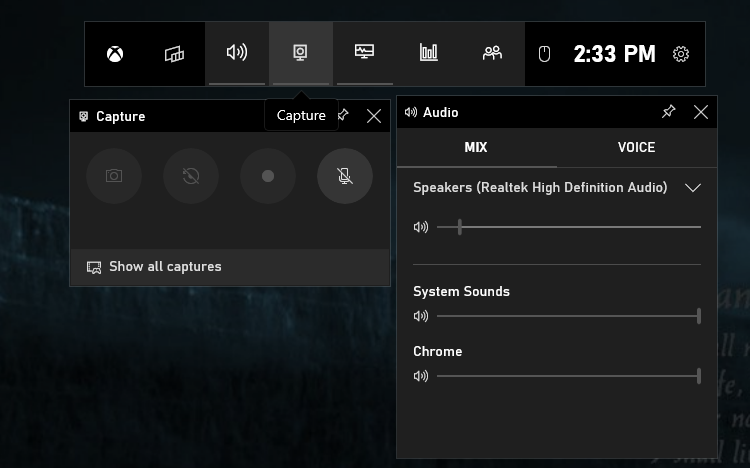Open Game Bar settings gear

click(x=681, y=54)
